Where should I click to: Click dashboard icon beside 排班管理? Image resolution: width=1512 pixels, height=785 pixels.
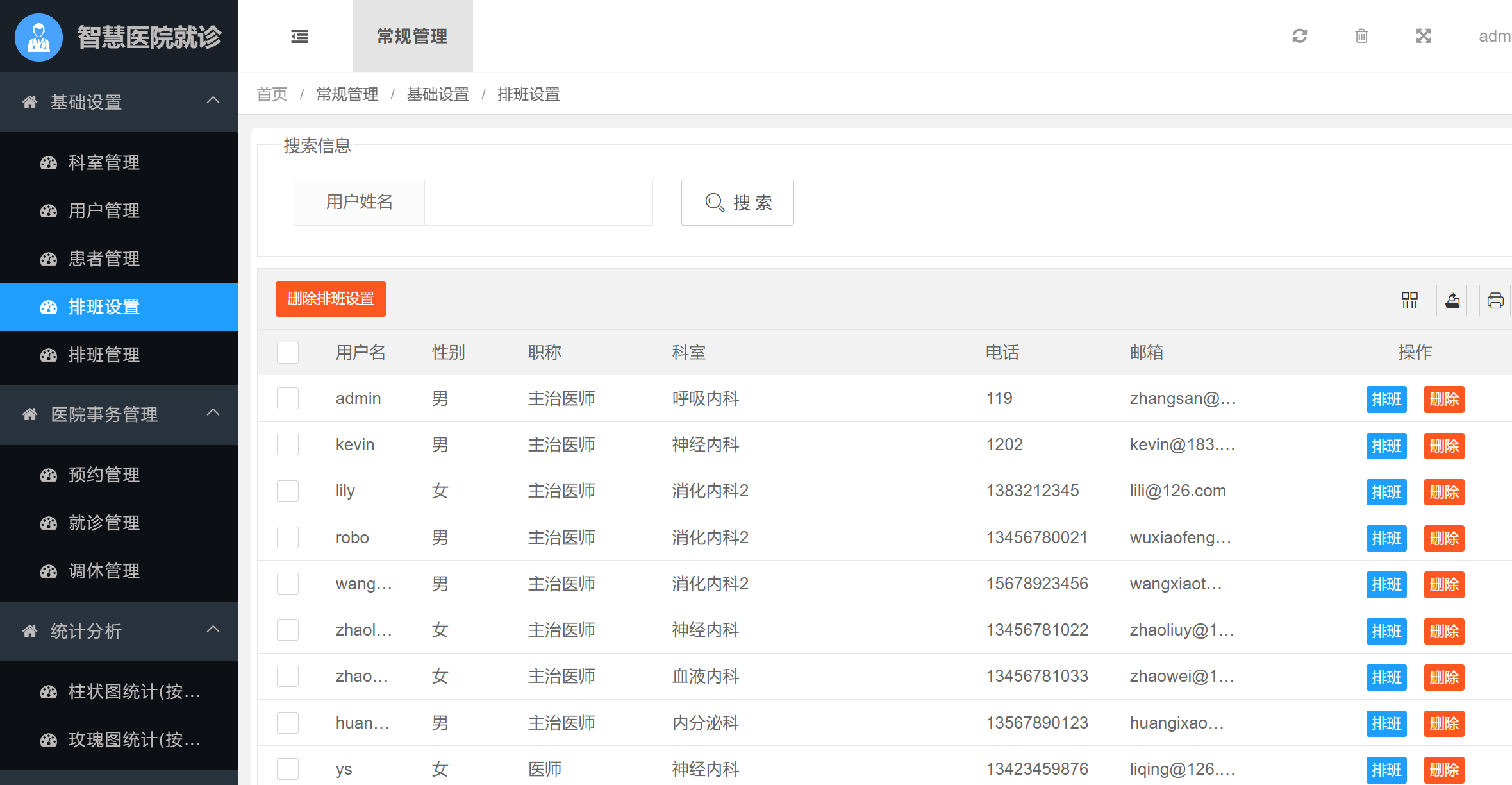point(49,355)
